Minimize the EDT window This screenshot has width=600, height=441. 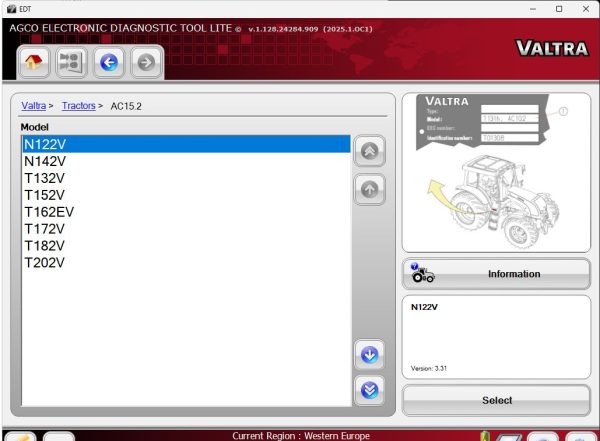click(533, 9)
